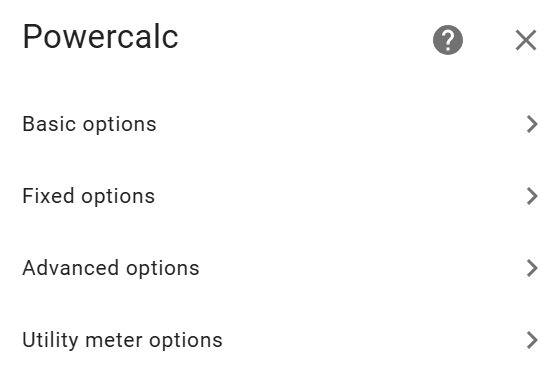
Task: Click the chevron arrow beside Utility meter options
Action: (532, 340)
